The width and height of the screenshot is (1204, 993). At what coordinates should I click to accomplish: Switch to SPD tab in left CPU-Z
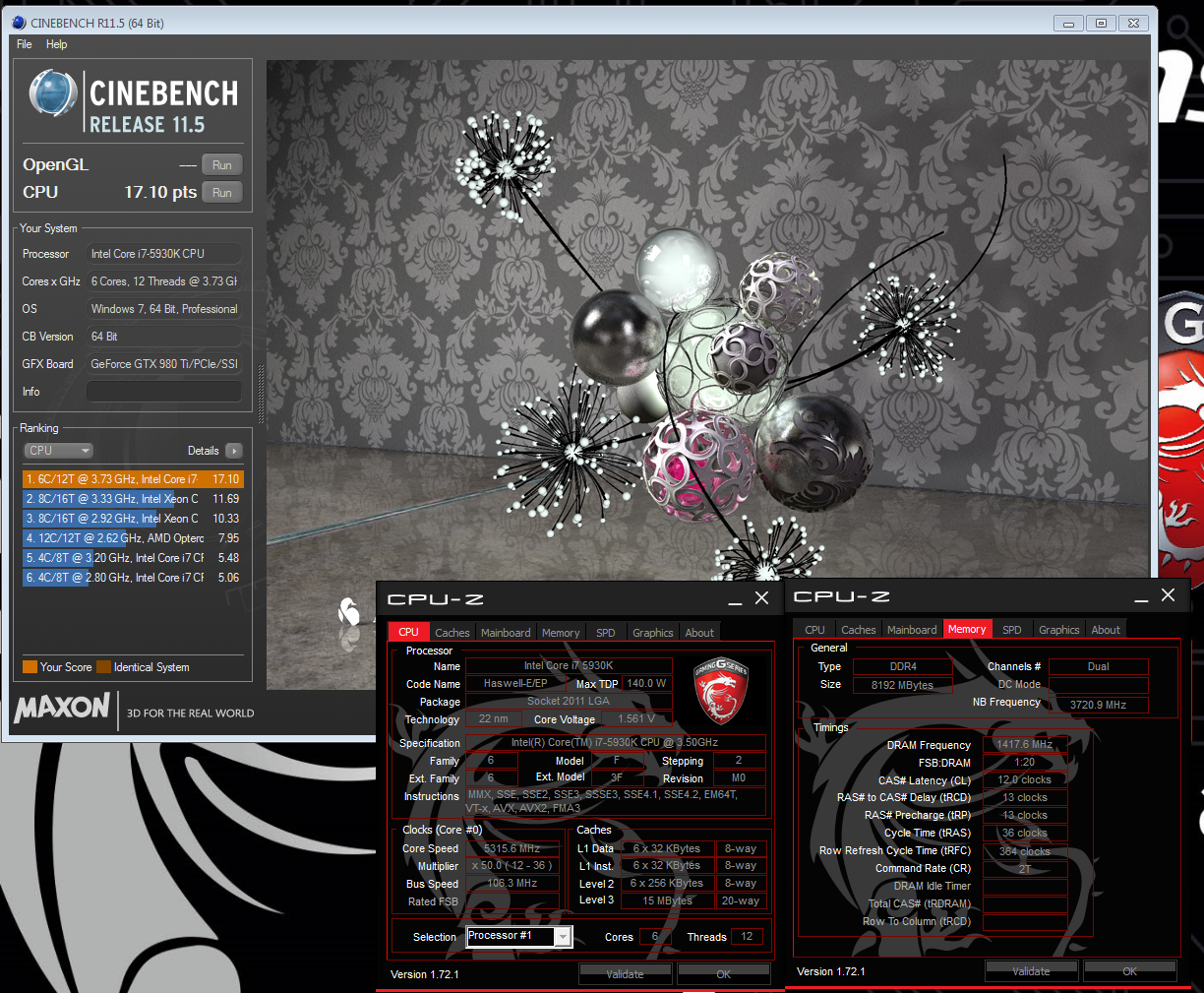[x=606, y=633]
